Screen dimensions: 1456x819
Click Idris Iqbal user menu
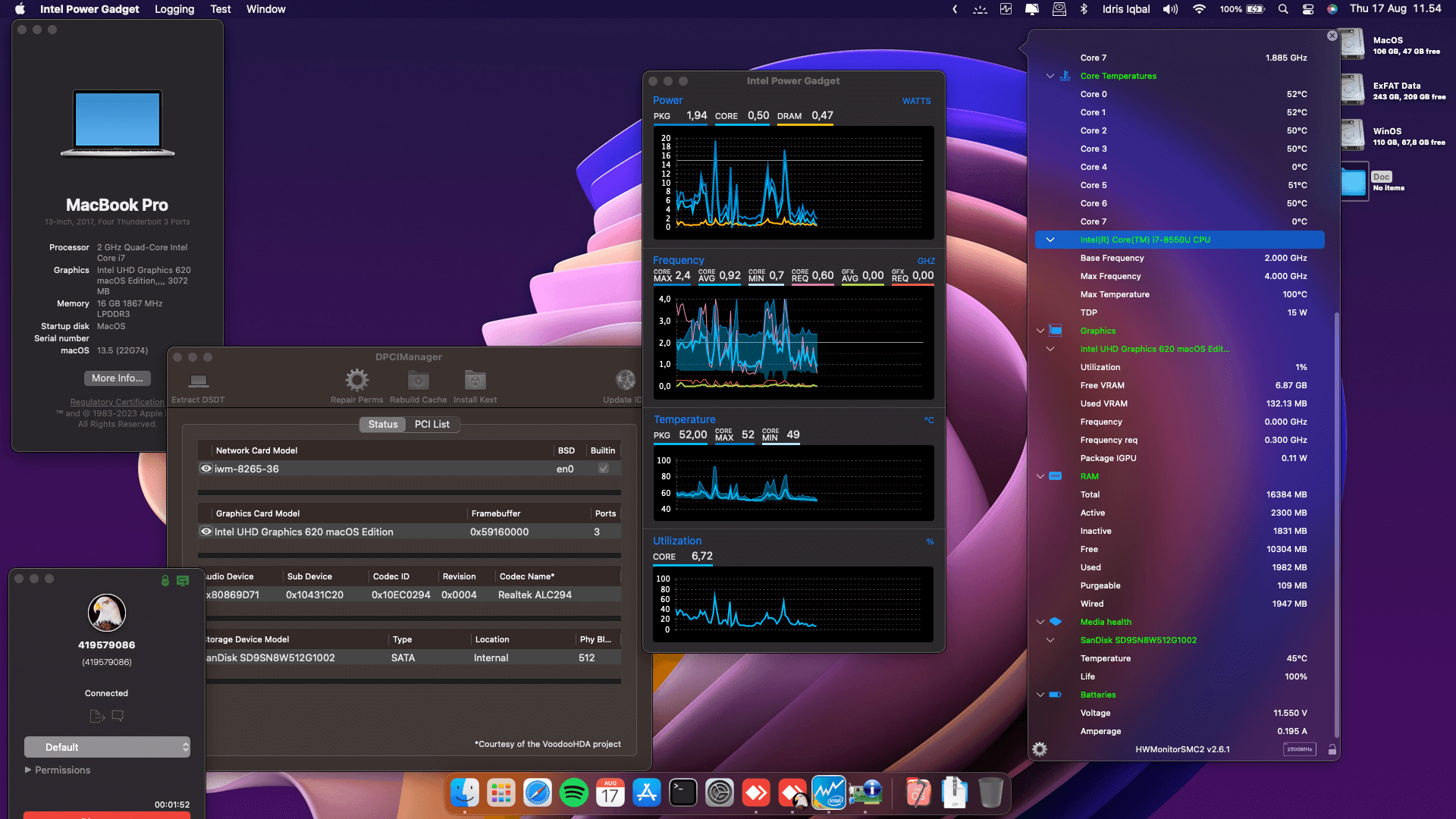[x=1126, y=9]
